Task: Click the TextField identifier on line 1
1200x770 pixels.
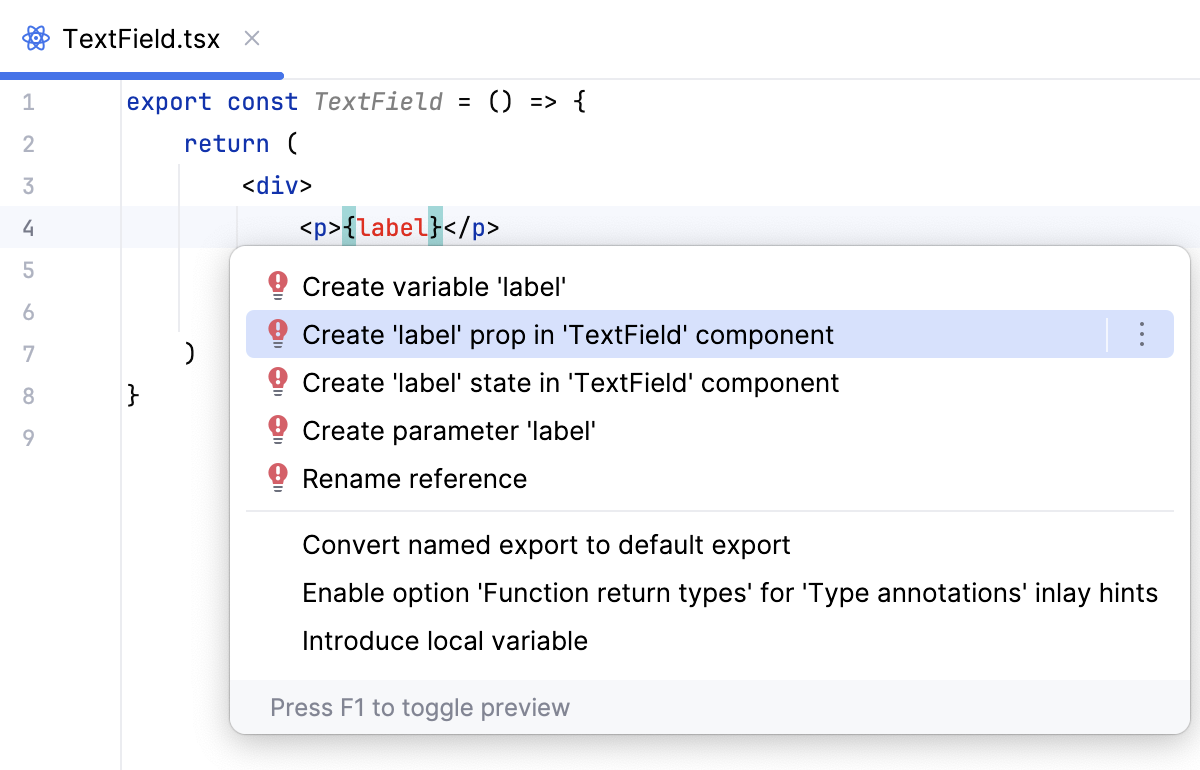Action: tap(378, 102)
